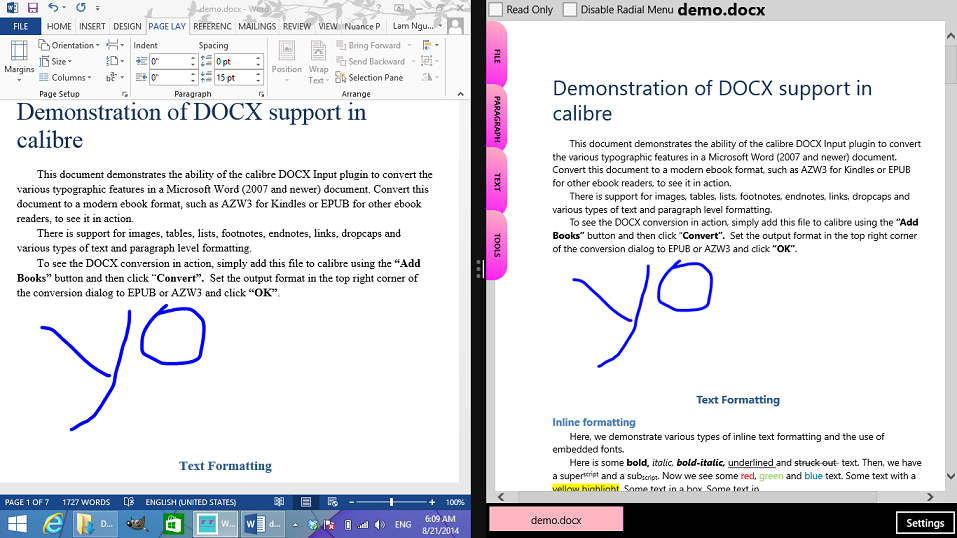The width and height of the screenshot is (957, 538).
Task: Click the Settings button
Action: (x=925, y=523)
